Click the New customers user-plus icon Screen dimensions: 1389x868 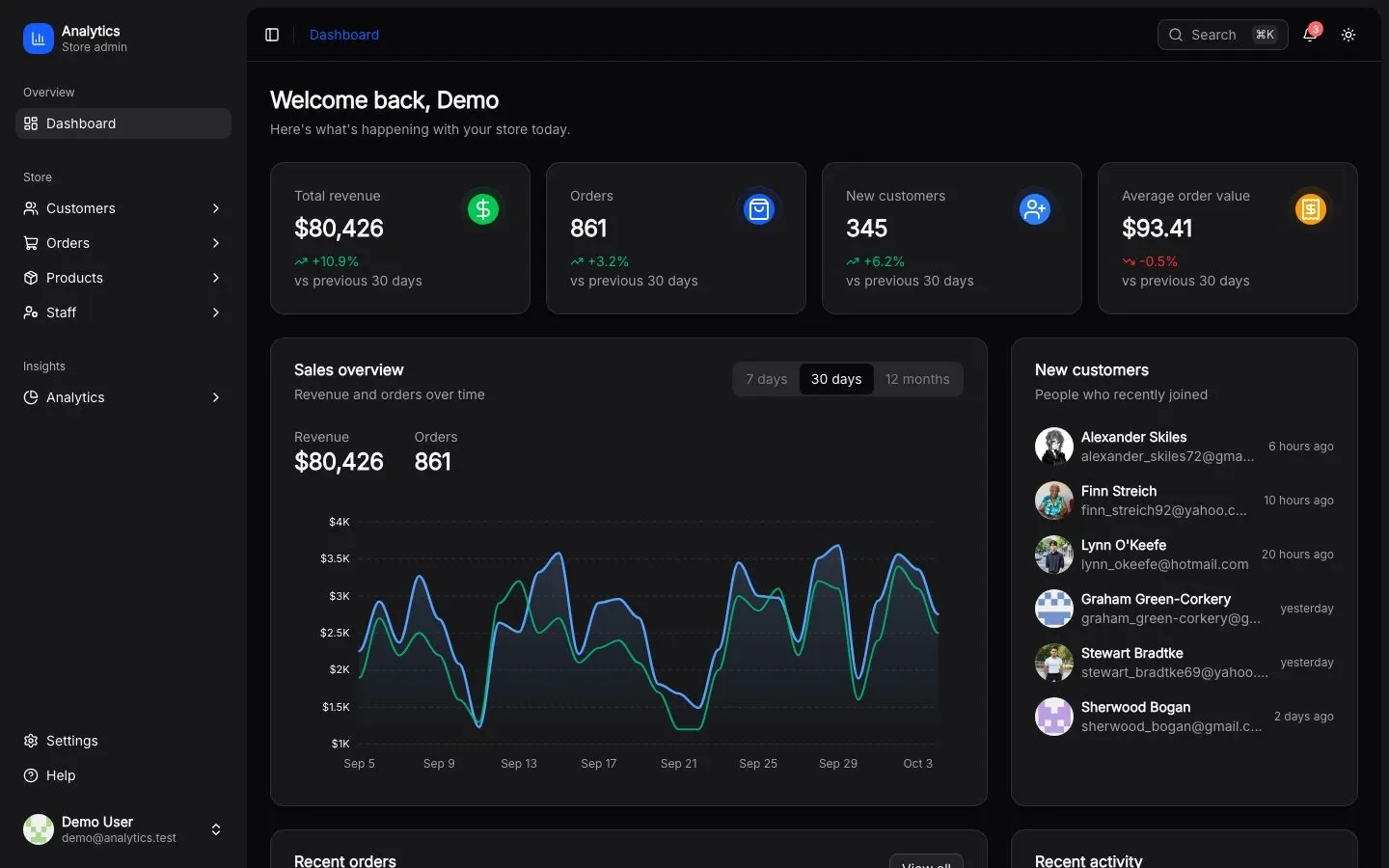pos(1035,209)
